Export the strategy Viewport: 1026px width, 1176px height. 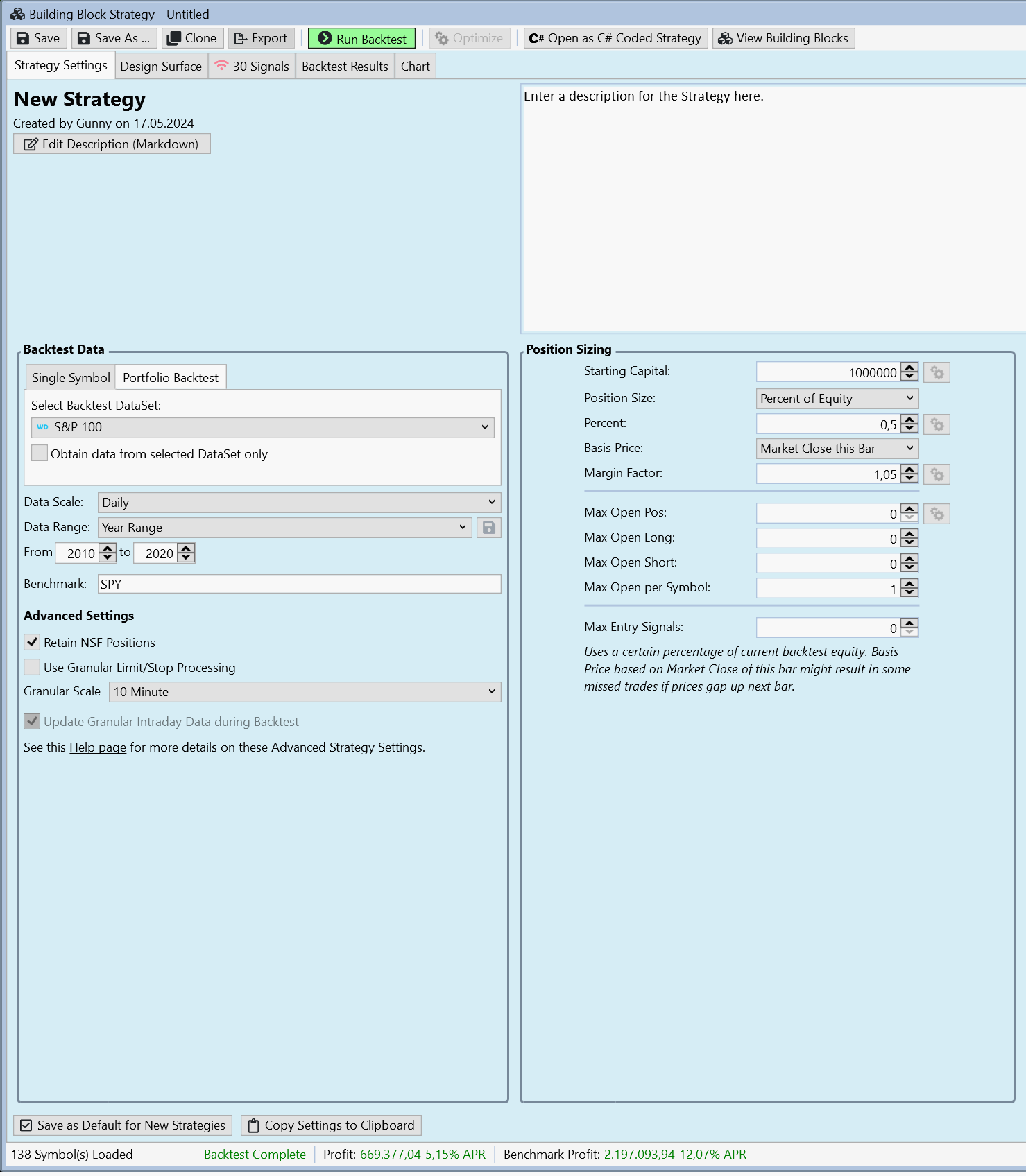point(262,38)
